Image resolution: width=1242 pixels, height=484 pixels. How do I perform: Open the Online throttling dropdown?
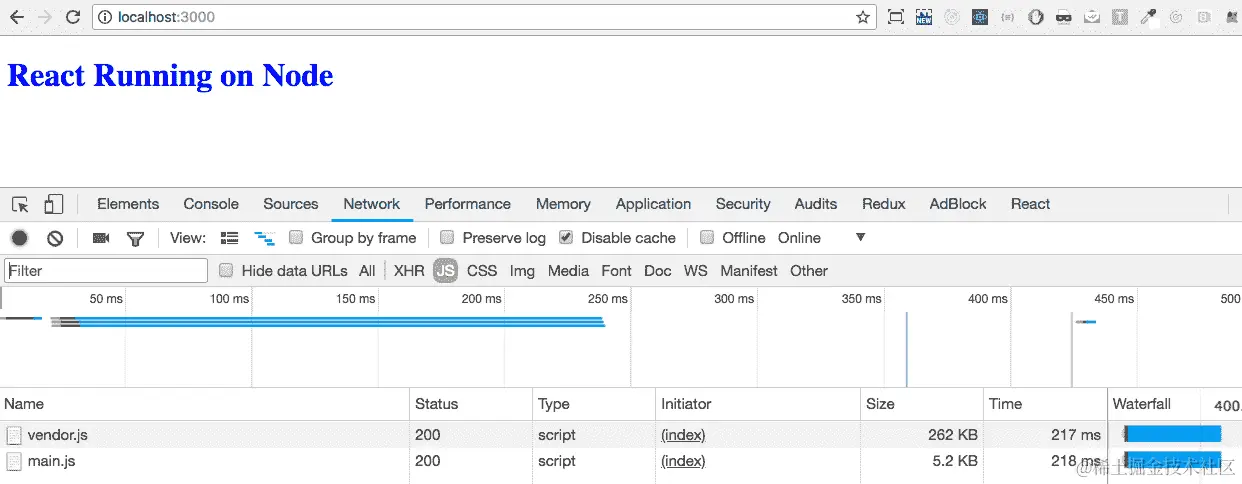pos(799,238)
